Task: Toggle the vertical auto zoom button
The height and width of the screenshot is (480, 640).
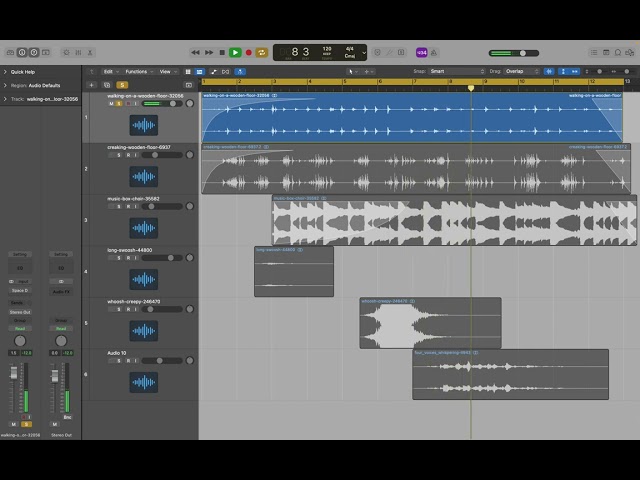Action: [563, 71]
